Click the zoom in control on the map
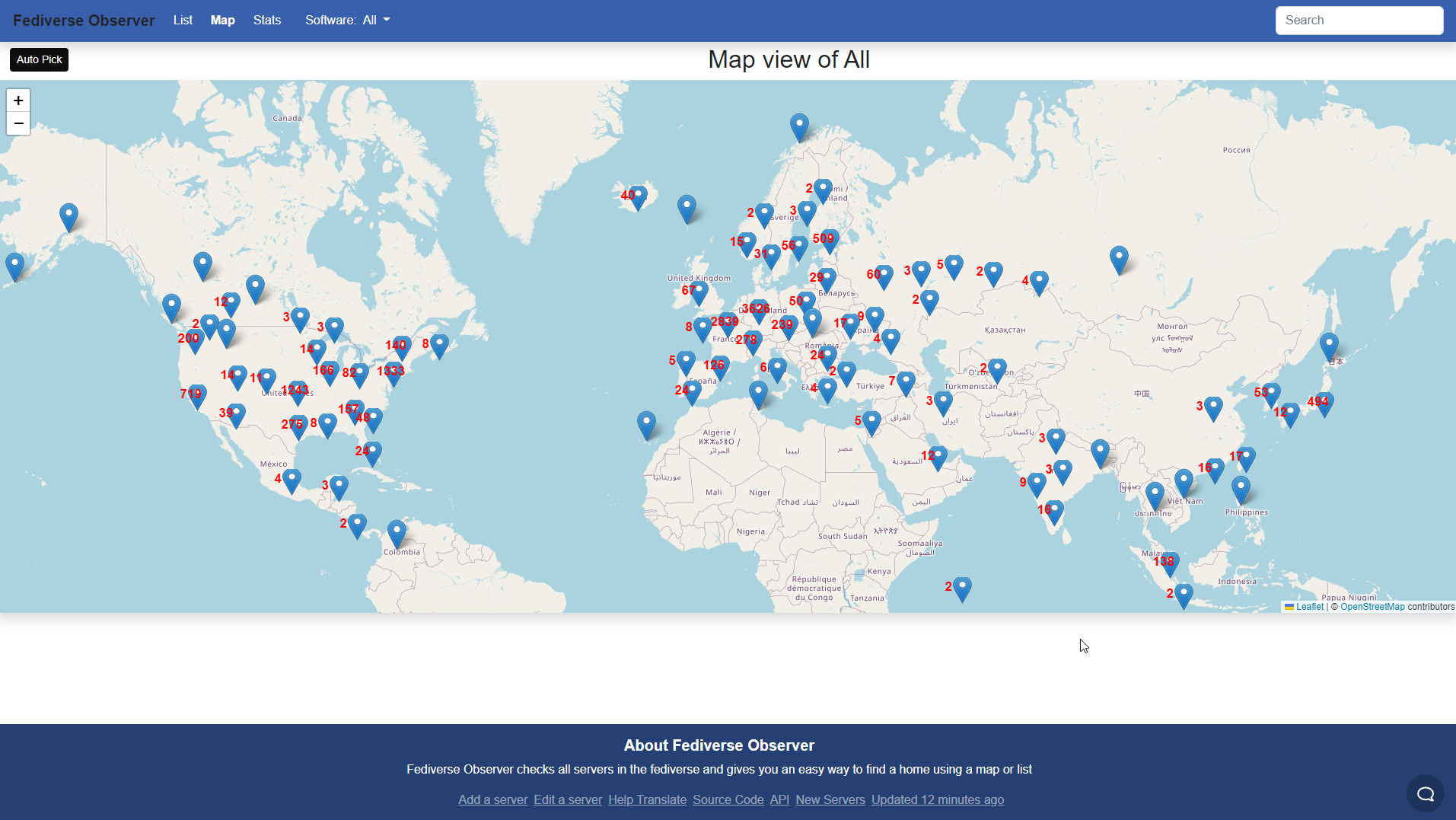1456x820 pixels. tap(18, 101)
